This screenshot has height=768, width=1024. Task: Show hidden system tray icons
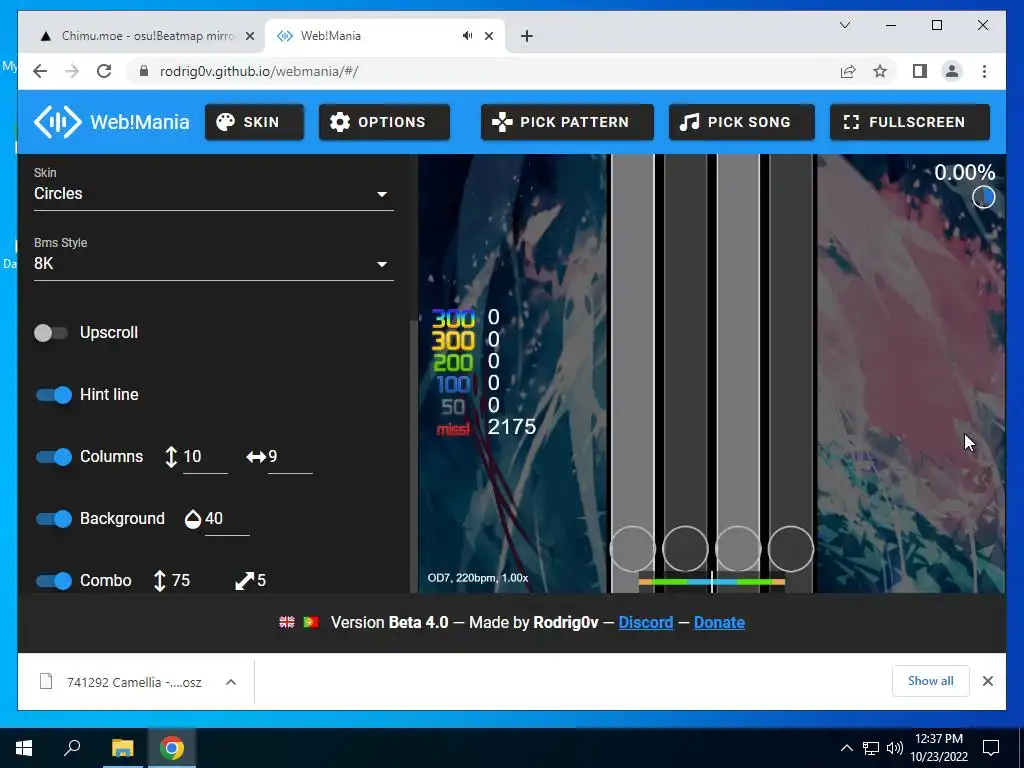(x=846, y=748)
